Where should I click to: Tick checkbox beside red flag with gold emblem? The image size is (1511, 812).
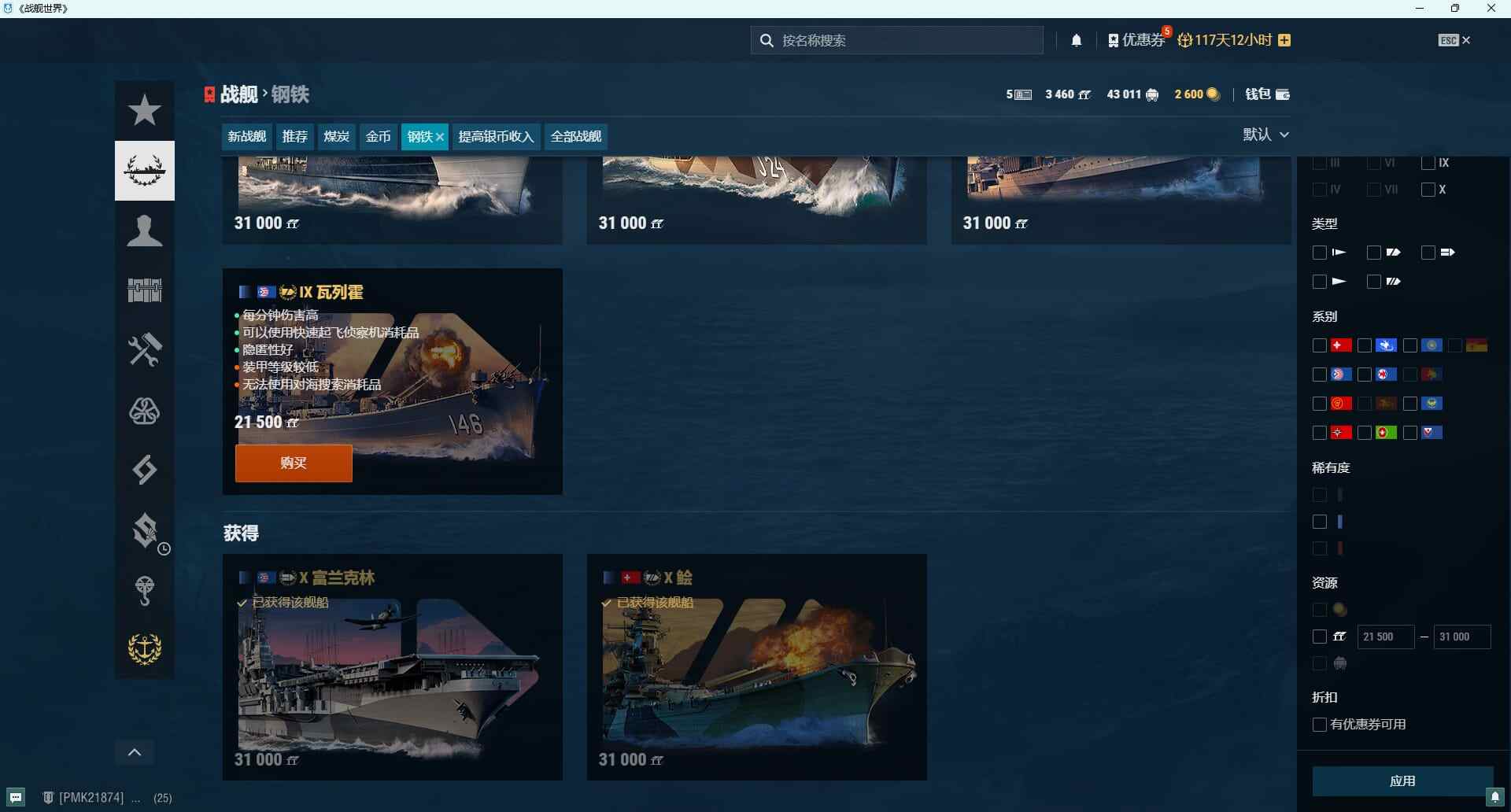(1320, 404)
